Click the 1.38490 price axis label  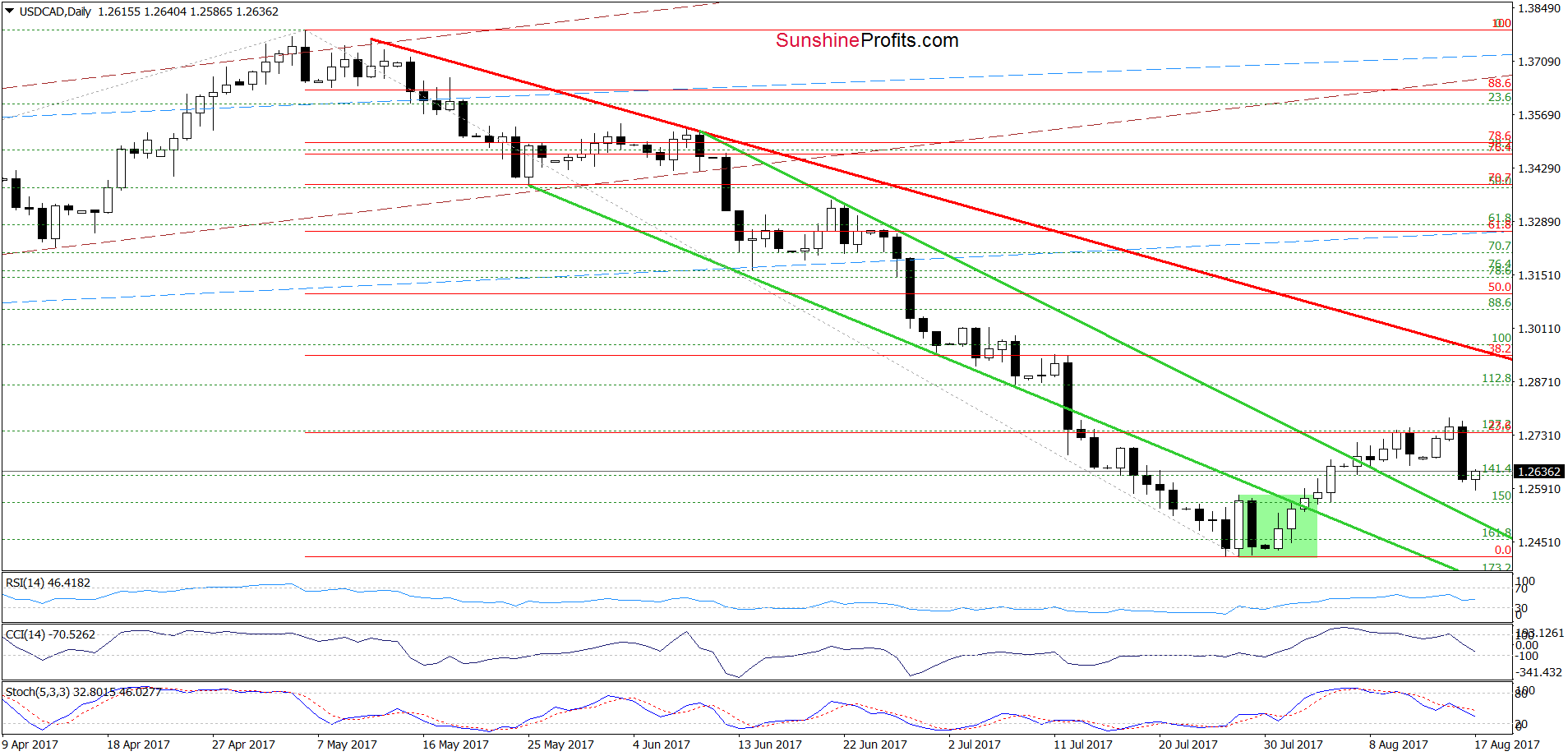pyautogui.click(x=1538, y=8)
